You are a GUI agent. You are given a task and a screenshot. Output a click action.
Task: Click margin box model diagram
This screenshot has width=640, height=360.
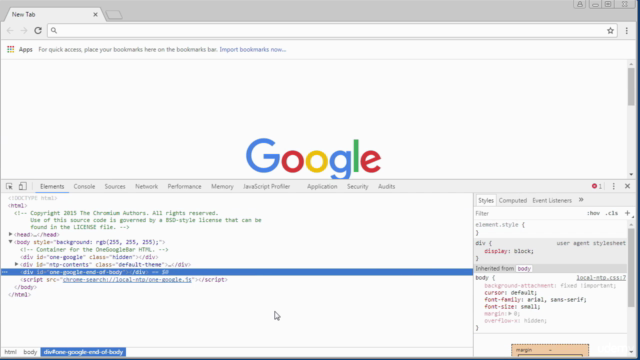click(550, 350)
